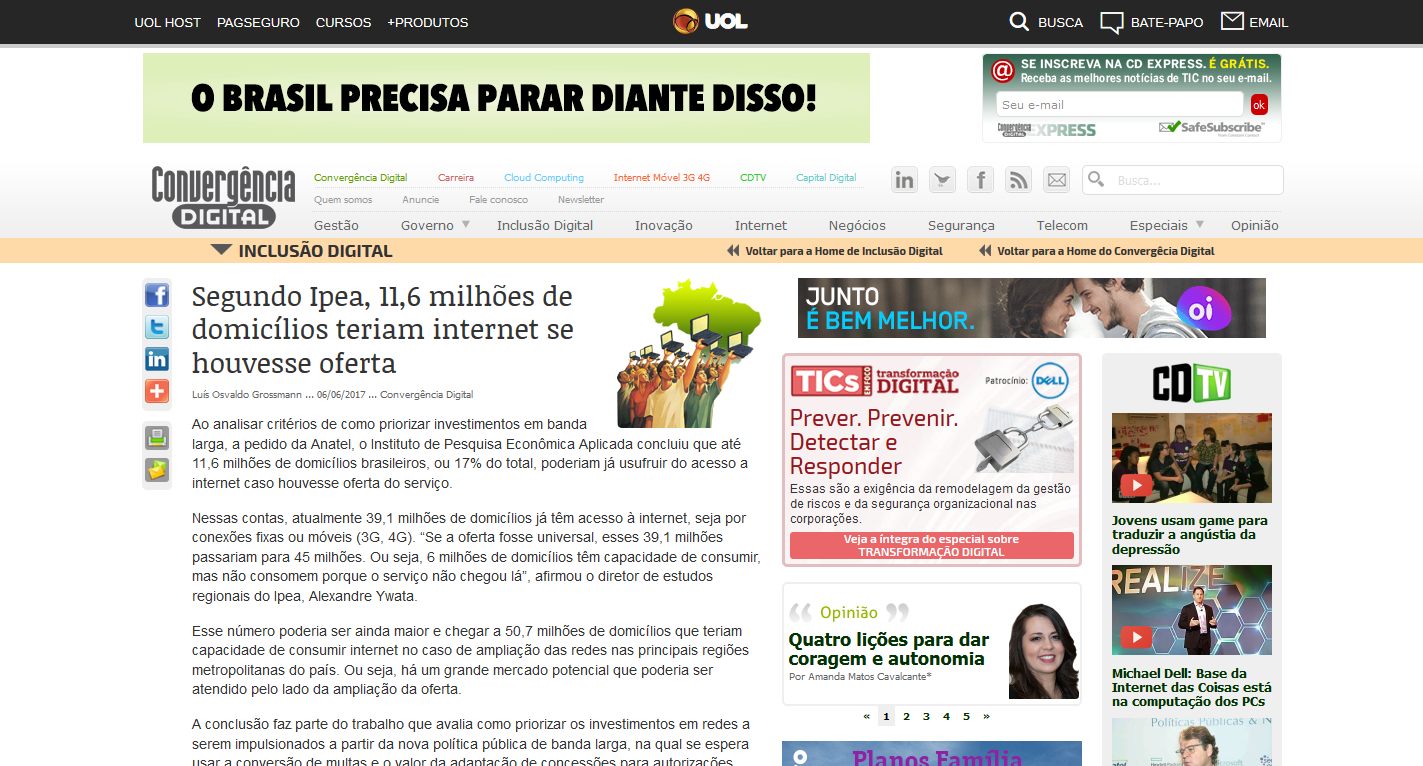1423x766 pixels.
Task: Go to opinion page 5
Action: pos(966,716)
